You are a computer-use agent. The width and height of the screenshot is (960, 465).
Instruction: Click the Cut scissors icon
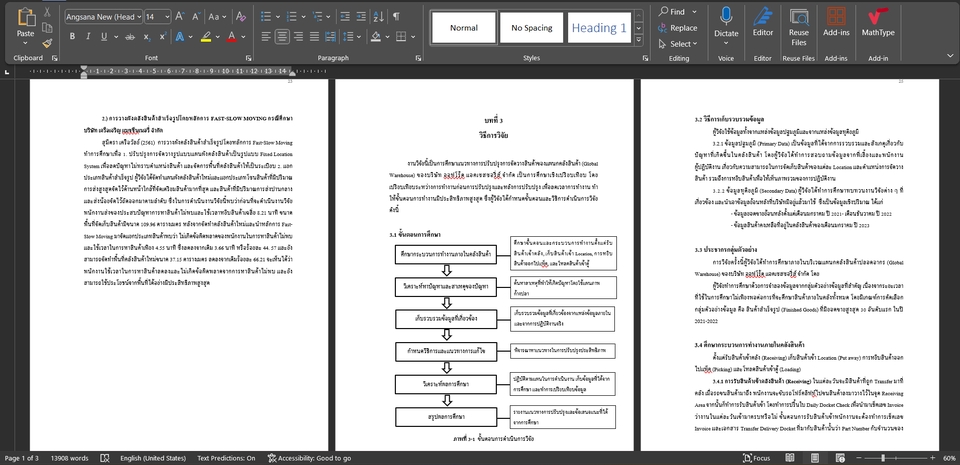(x=47, y=12)
